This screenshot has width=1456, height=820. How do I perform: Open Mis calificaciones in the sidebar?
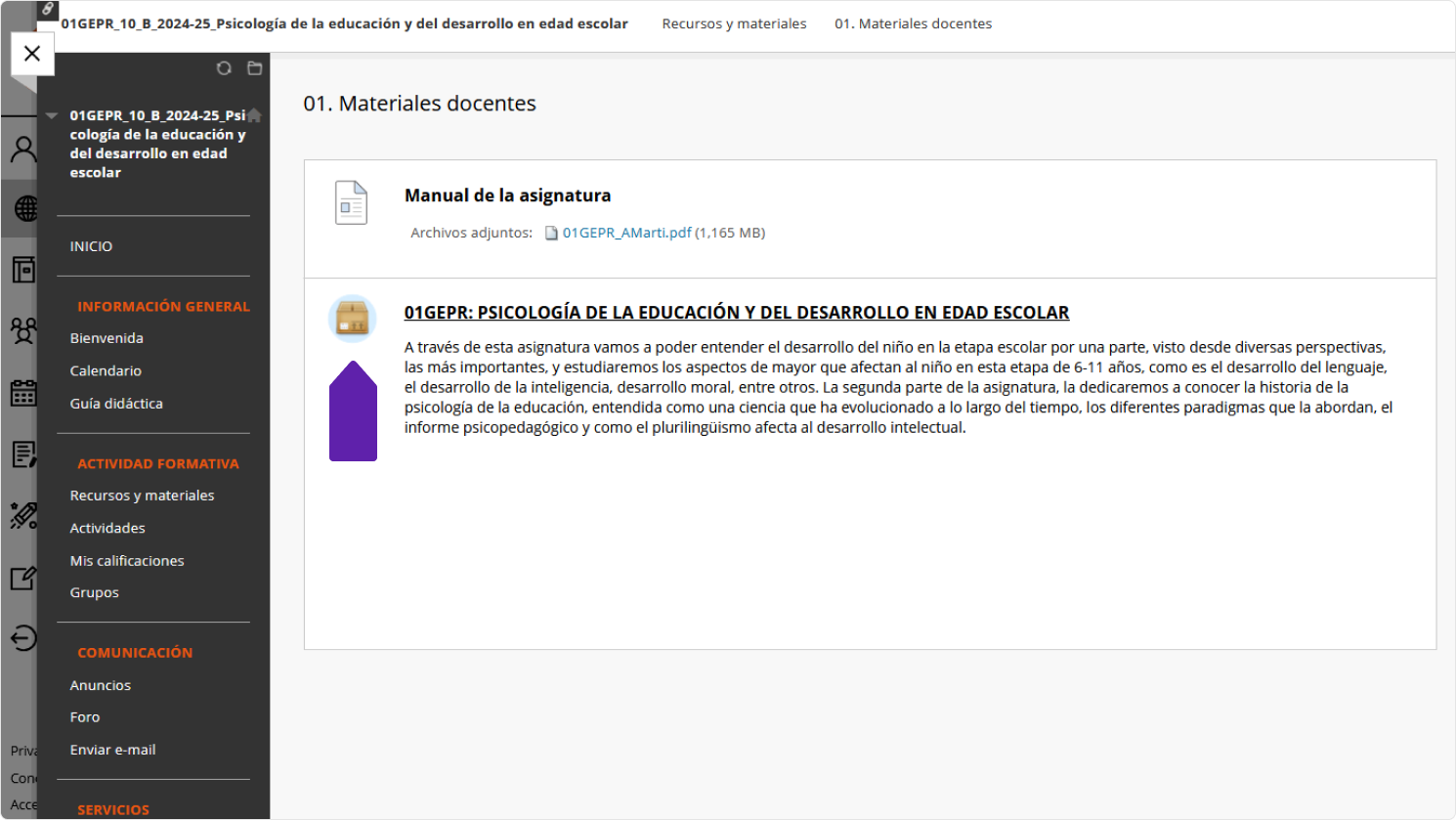pos(127,561)
